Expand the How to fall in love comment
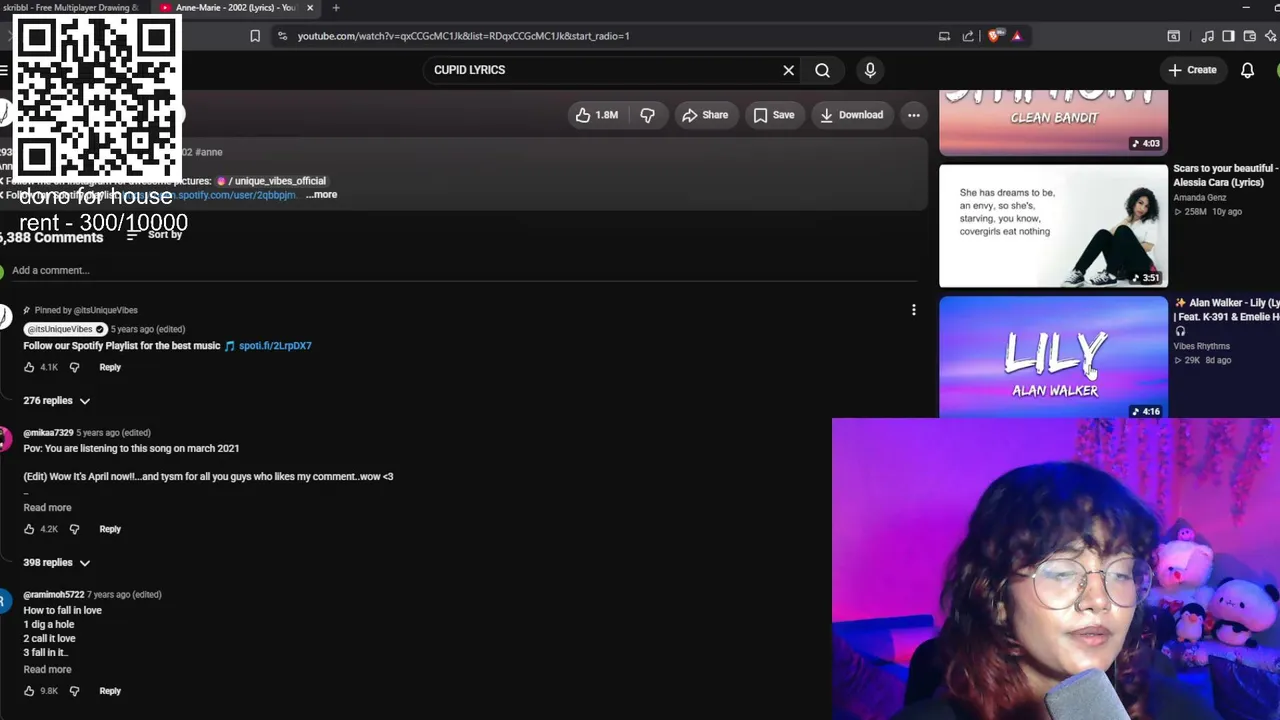The width and height of the screenshot is (1280, 720). (47, 670)
